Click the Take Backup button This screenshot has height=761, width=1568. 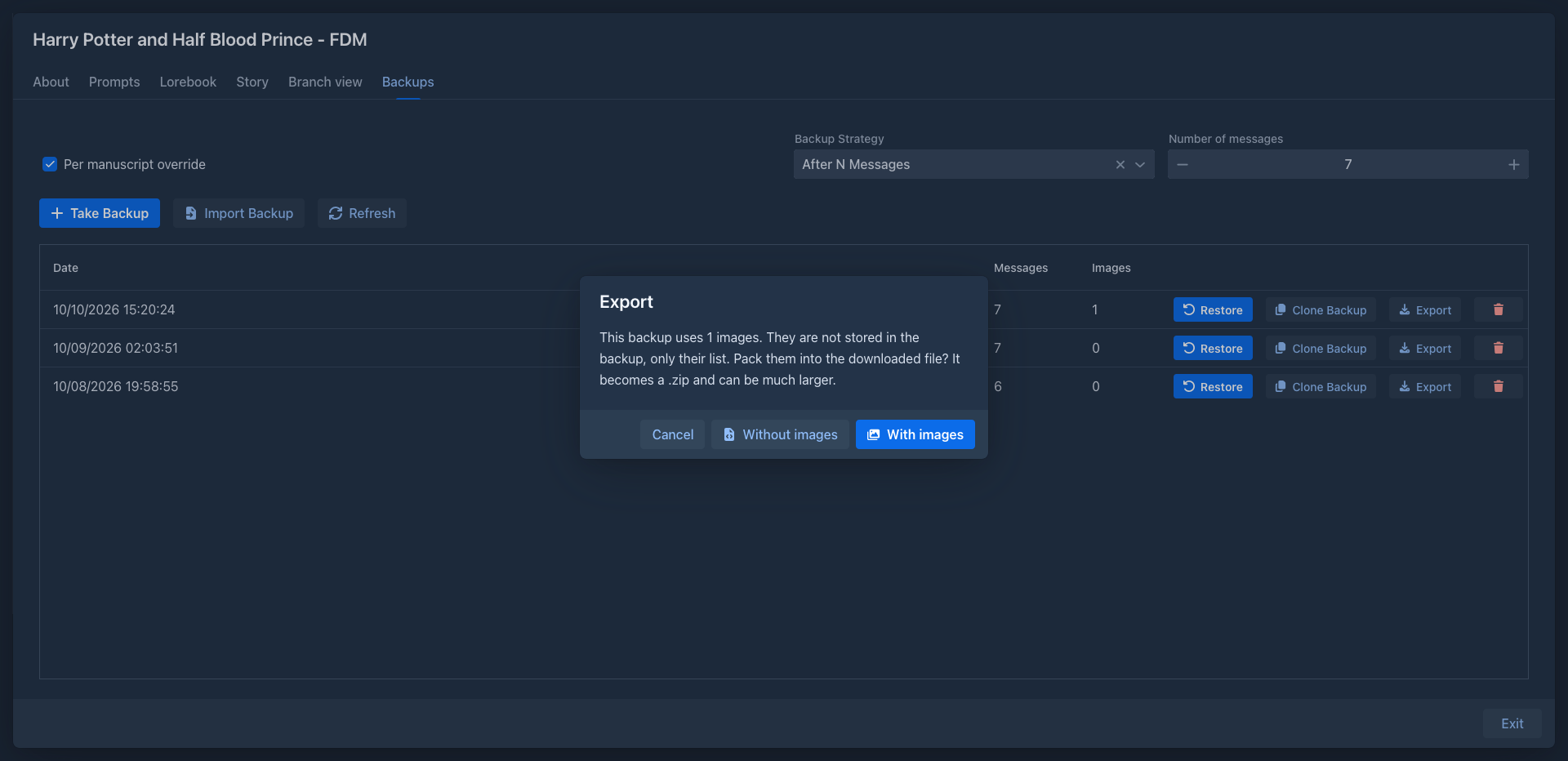point(100,213)
